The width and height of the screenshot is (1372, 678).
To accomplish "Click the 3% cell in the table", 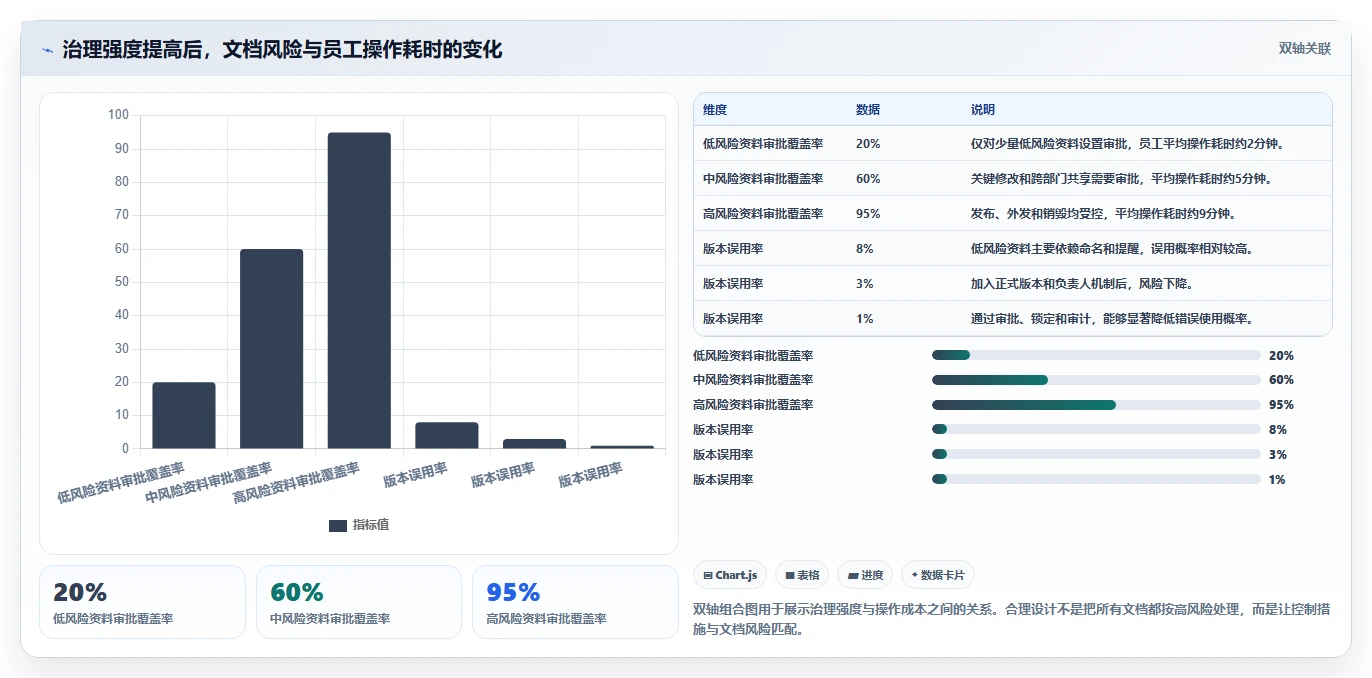I will [865, 284].
